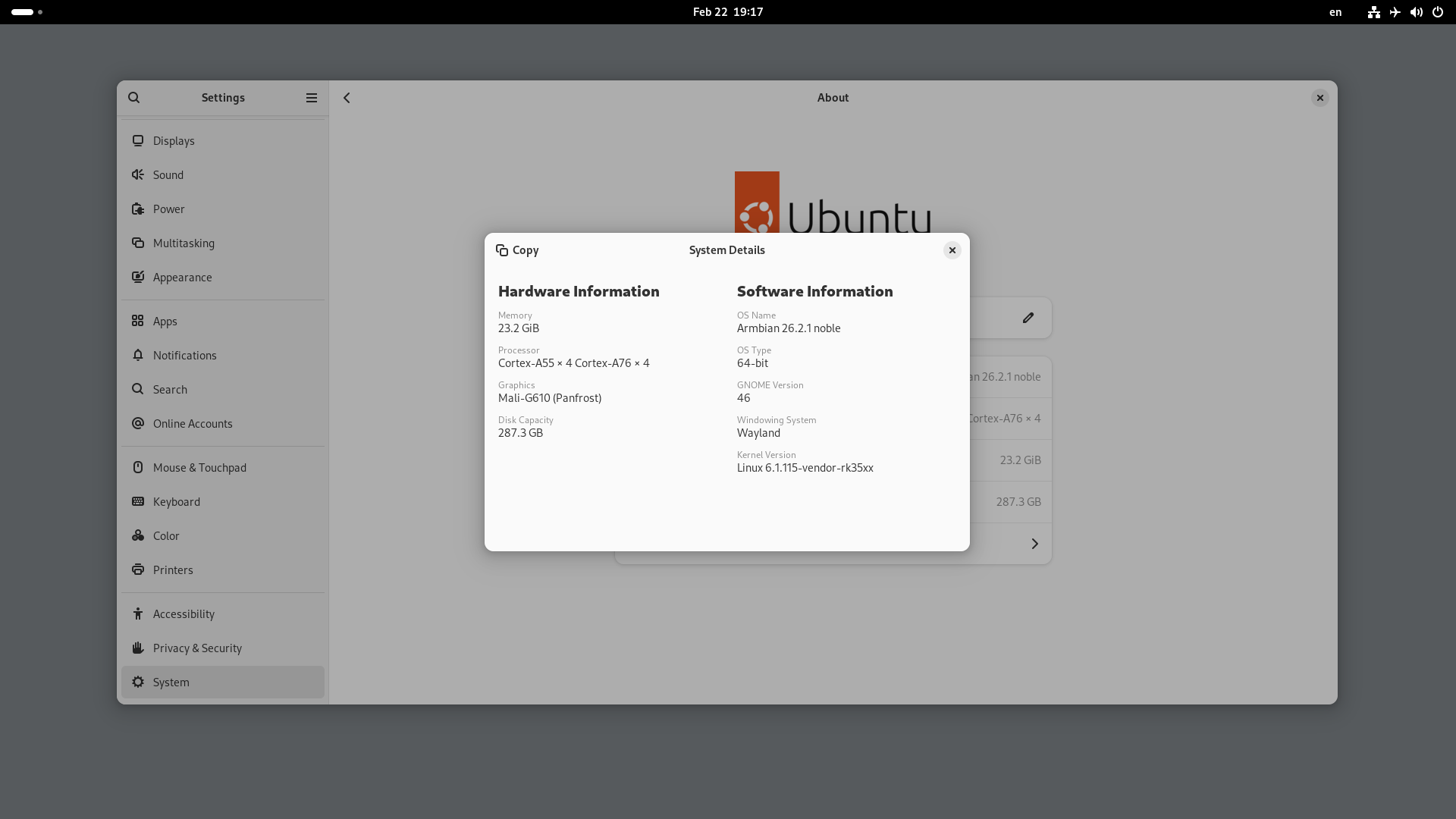The height and width of the screenshot is (819, 1456).
Task: Expand the System Details row chevron
Action: click(1034, 544)
